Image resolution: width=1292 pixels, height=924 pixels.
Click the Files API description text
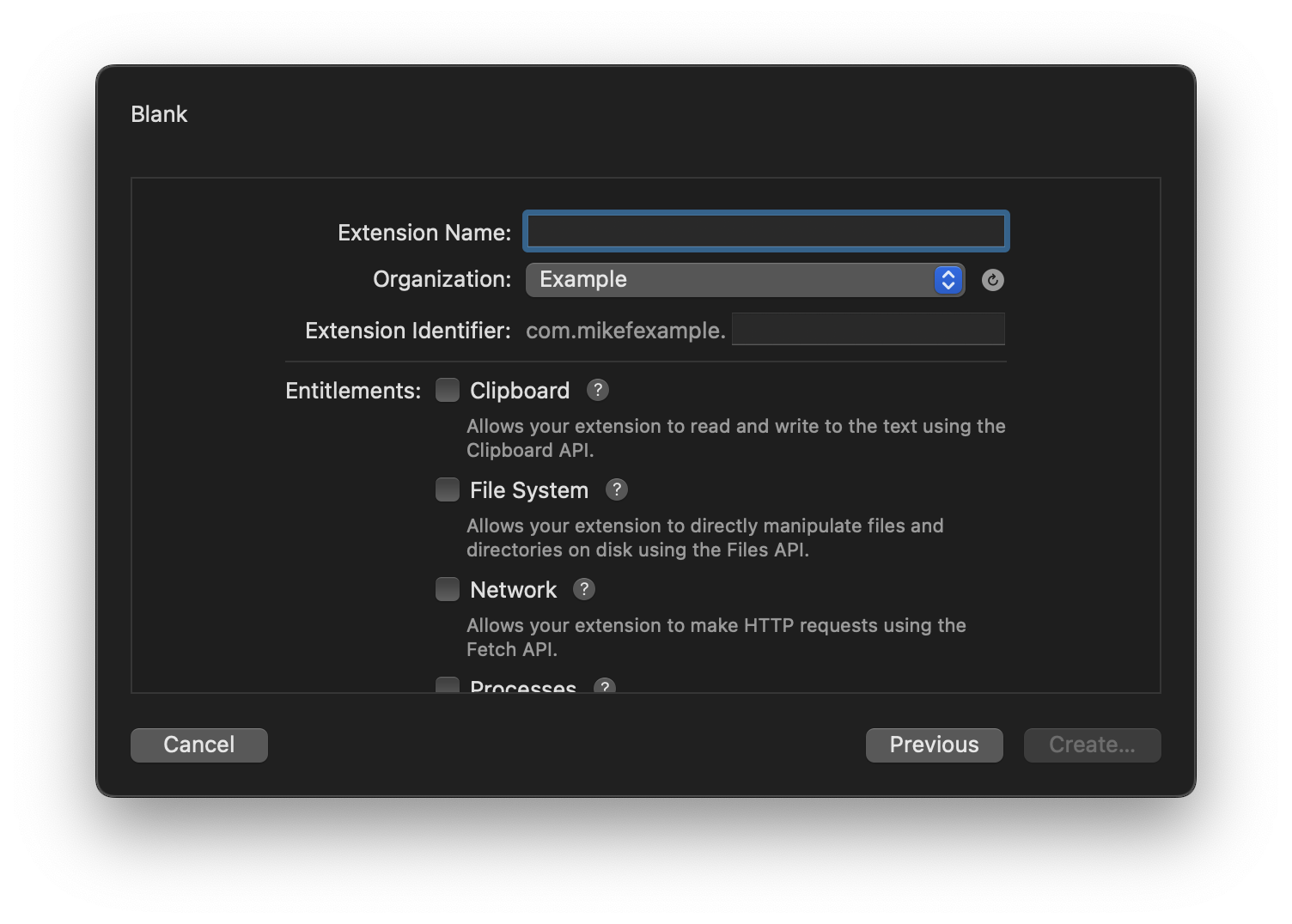704,538
